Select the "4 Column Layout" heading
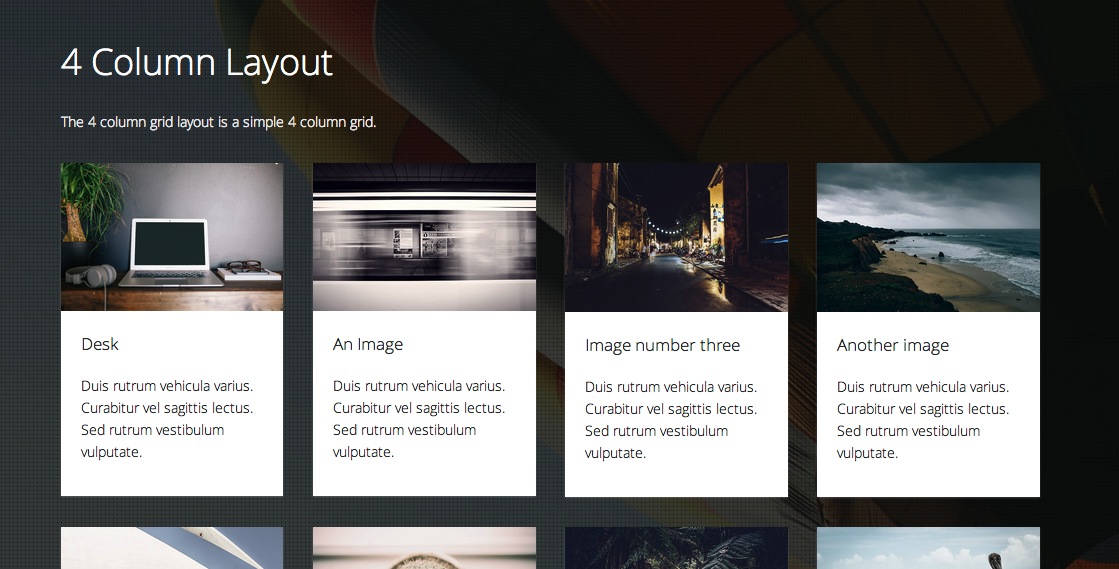 (197, 63)
